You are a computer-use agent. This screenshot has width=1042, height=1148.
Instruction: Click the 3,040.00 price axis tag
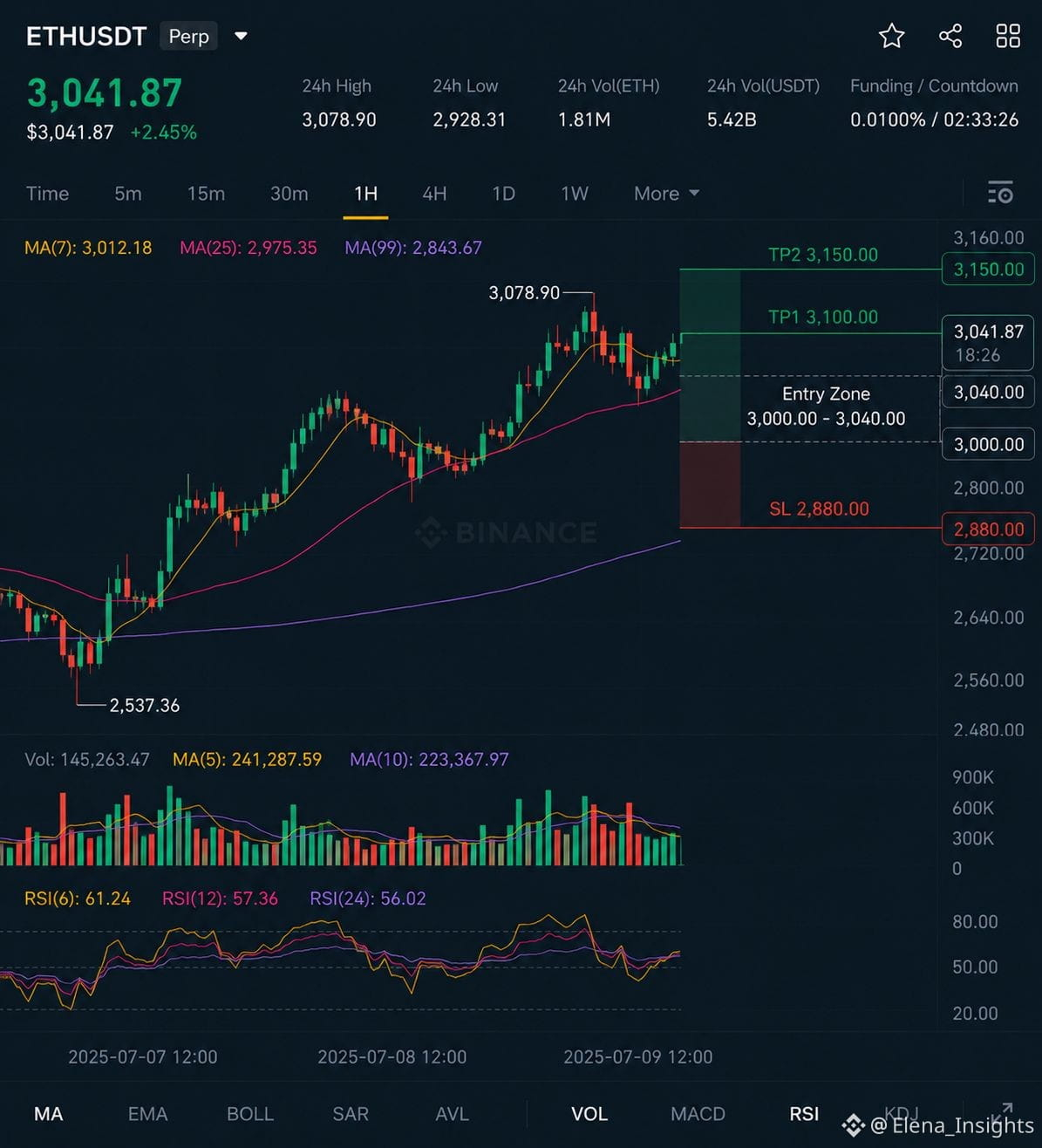[x=988, y=392]
